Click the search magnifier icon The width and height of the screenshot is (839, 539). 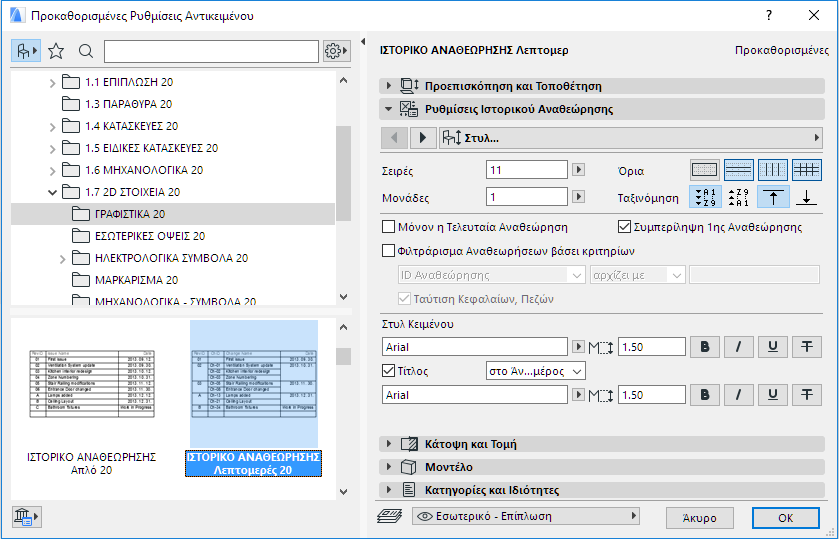pos(86,51)
